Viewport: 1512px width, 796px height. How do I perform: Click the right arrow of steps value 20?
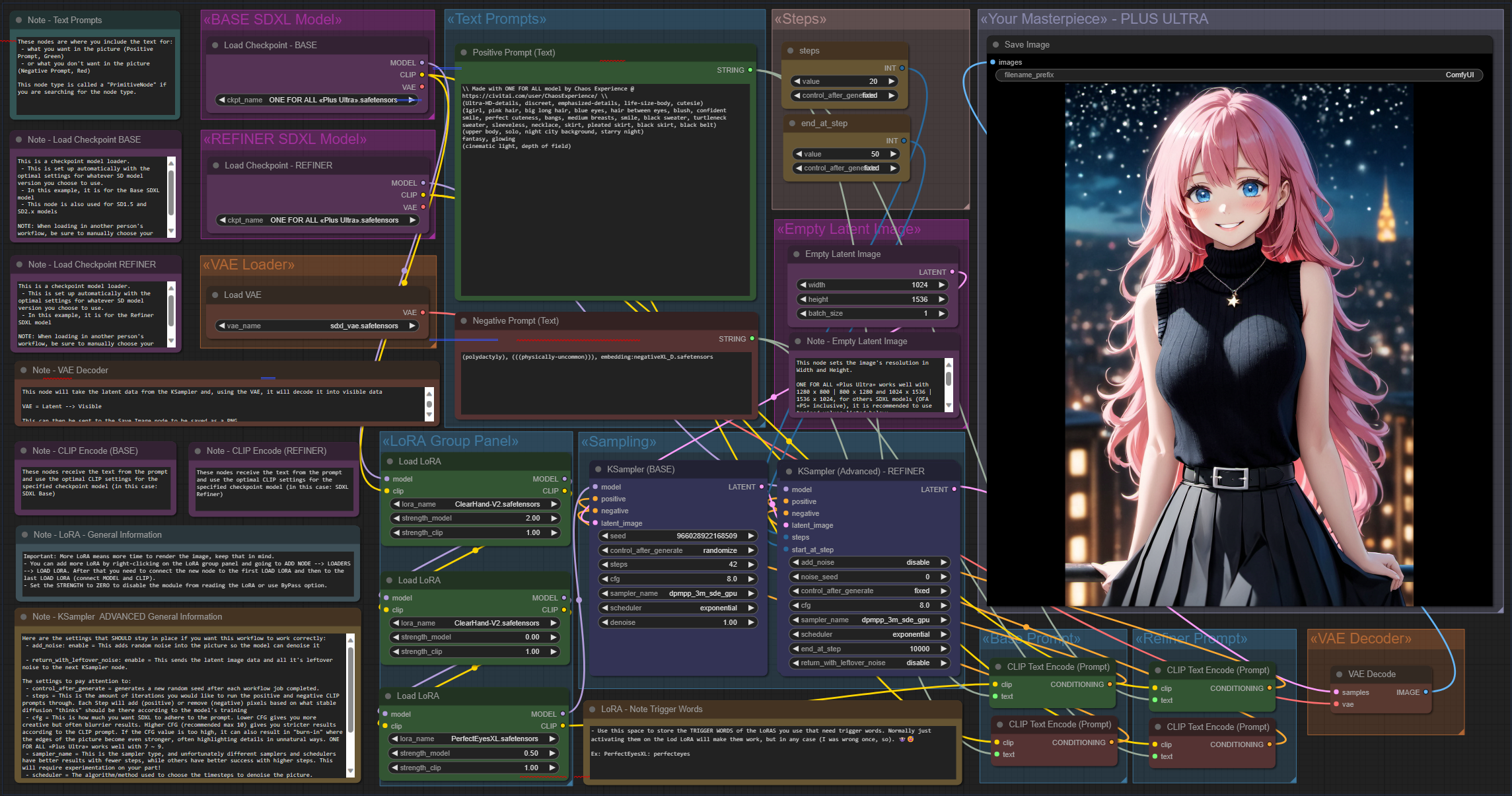891,81
